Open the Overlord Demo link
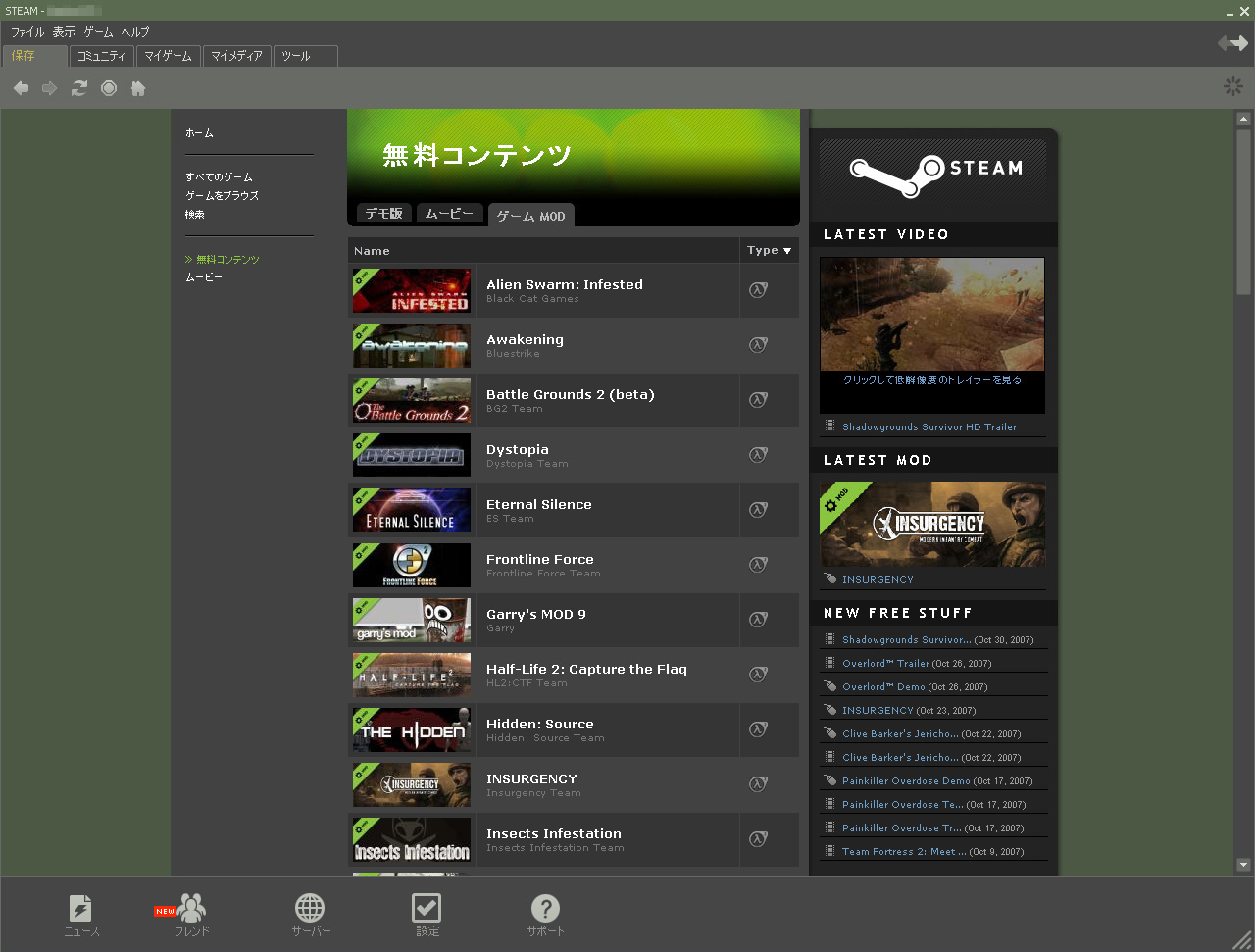This screenshot has width=1255, height=952. pos(883,687)
